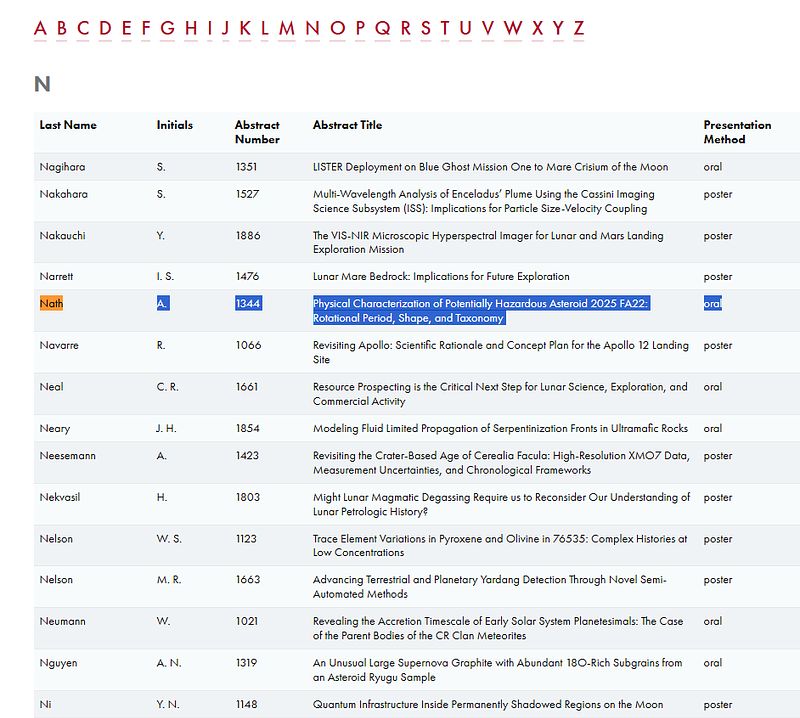Click the Last Name column header
800x718 pixels.
[68, 125]
